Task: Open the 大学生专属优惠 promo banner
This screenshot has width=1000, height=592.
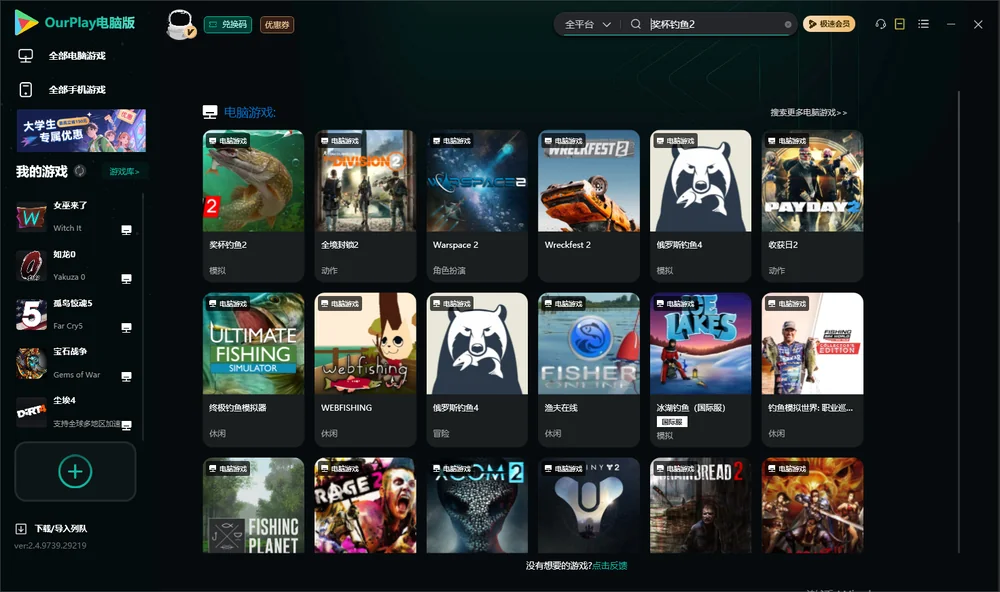Action: point(81,131)
